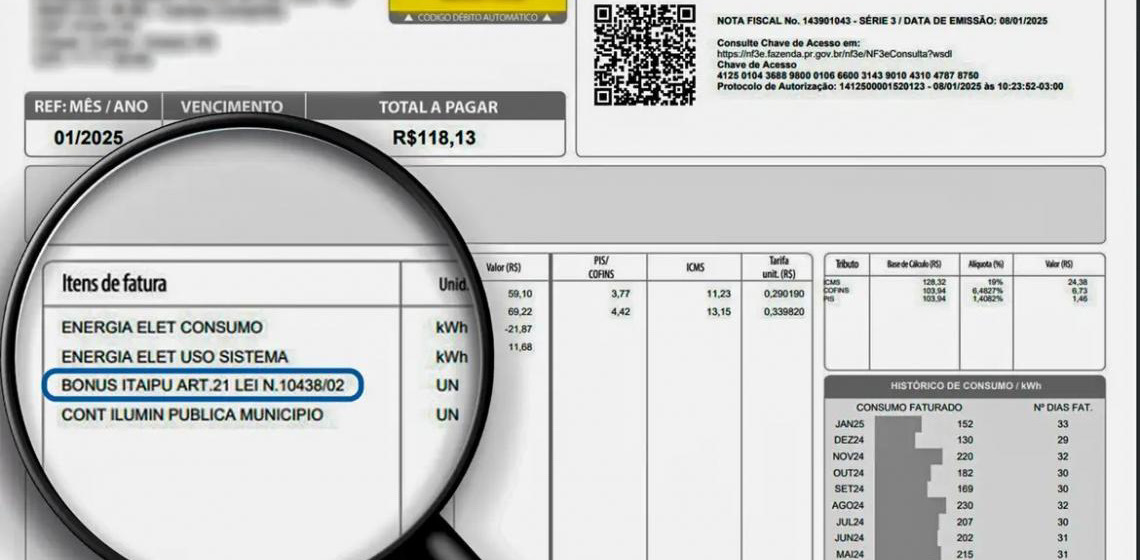This screenshot has height=560, width=1140.
Task: Click the "CONSUMO FATURADO" label
Action: point(909,407)
